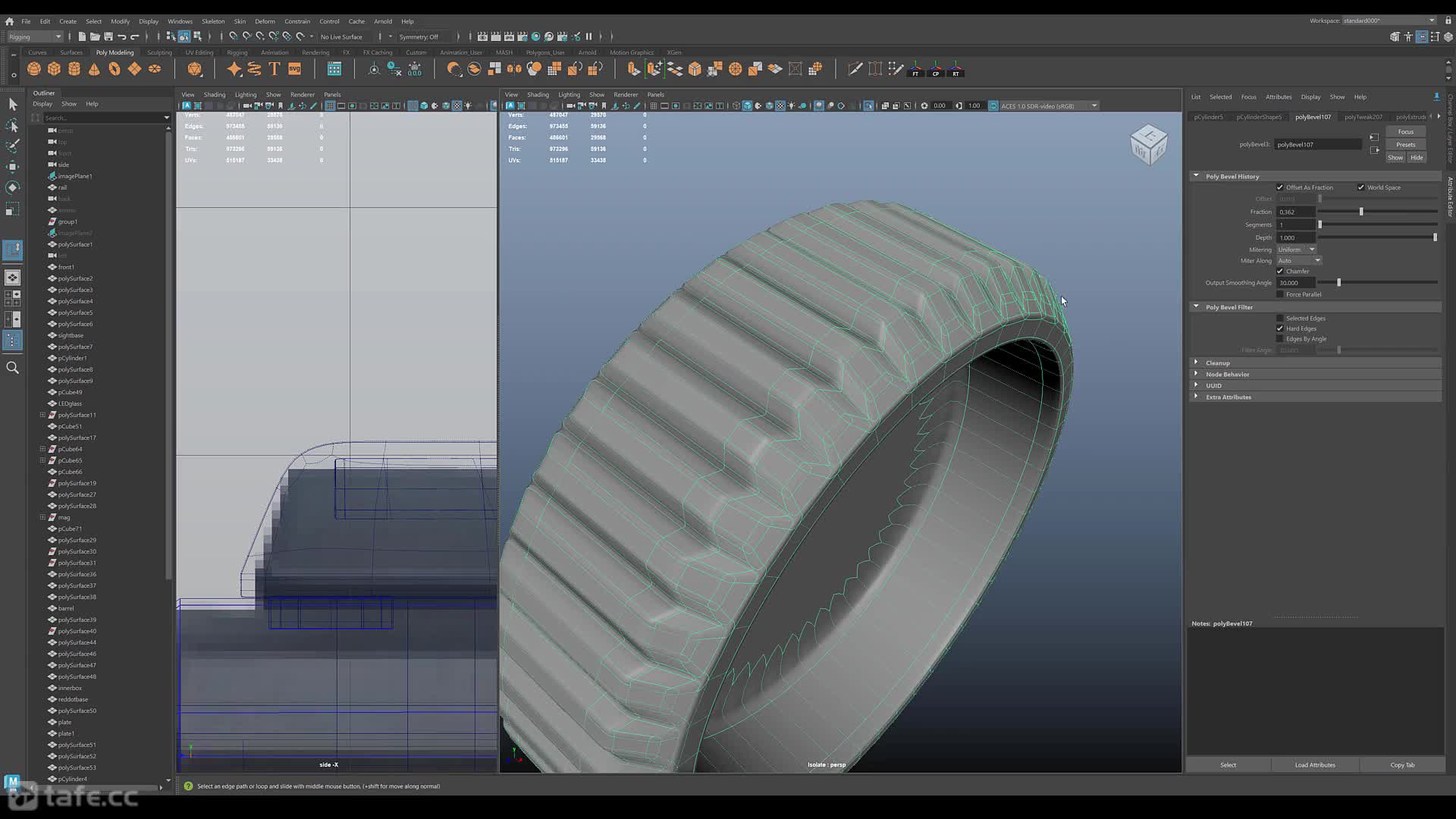The image size is (1456, 819).
Task: Select the polyTweak207 node tab
Action: (x=1363, y=117)
